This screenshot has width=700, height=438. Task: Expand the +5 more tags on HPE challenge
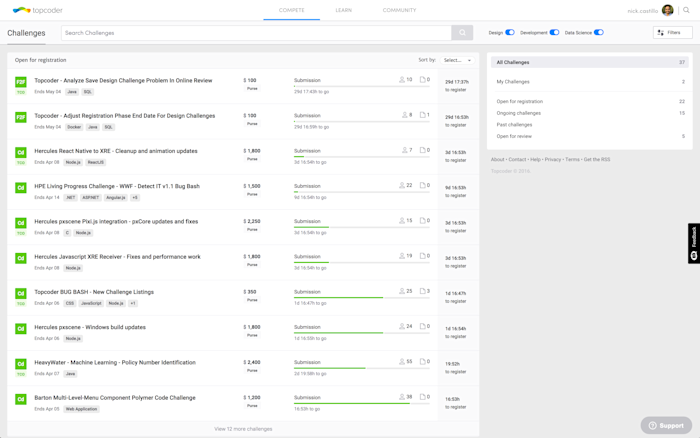point(135,197)
